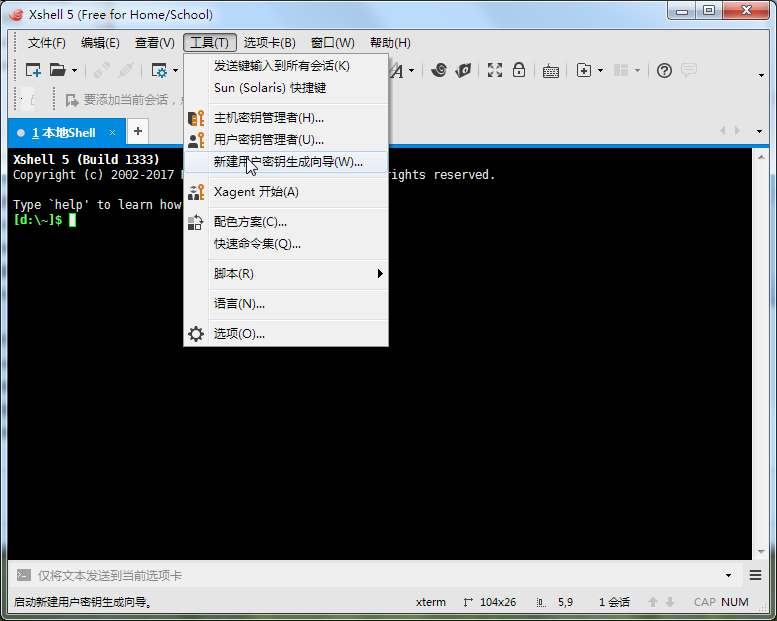Expand the Font dropdown arrow

411,71
